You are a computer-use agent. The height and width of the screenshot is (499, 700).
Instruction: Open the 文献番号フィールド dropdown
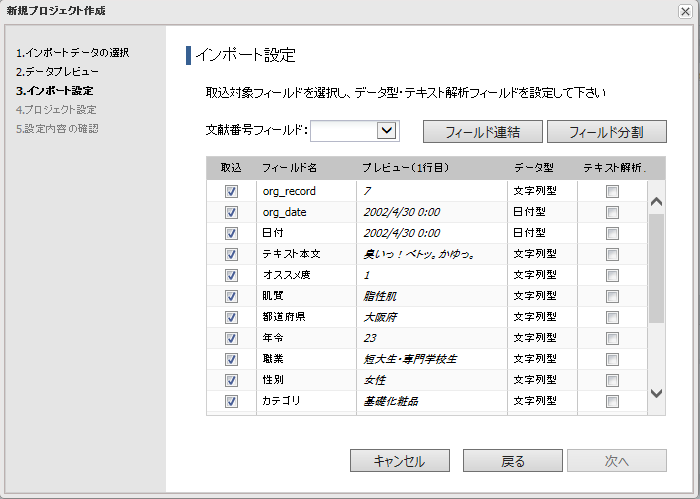click(386, 131)
